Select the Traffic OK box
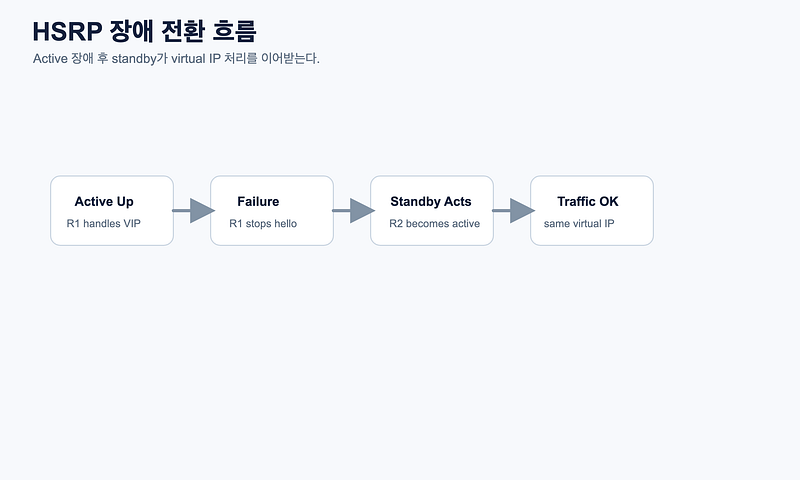 click(592, 211)
